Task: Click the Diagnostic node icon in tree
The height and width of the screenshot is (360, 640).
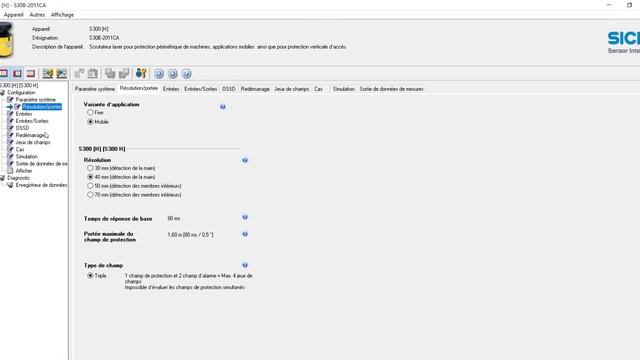Action: (x=2, y=178)
